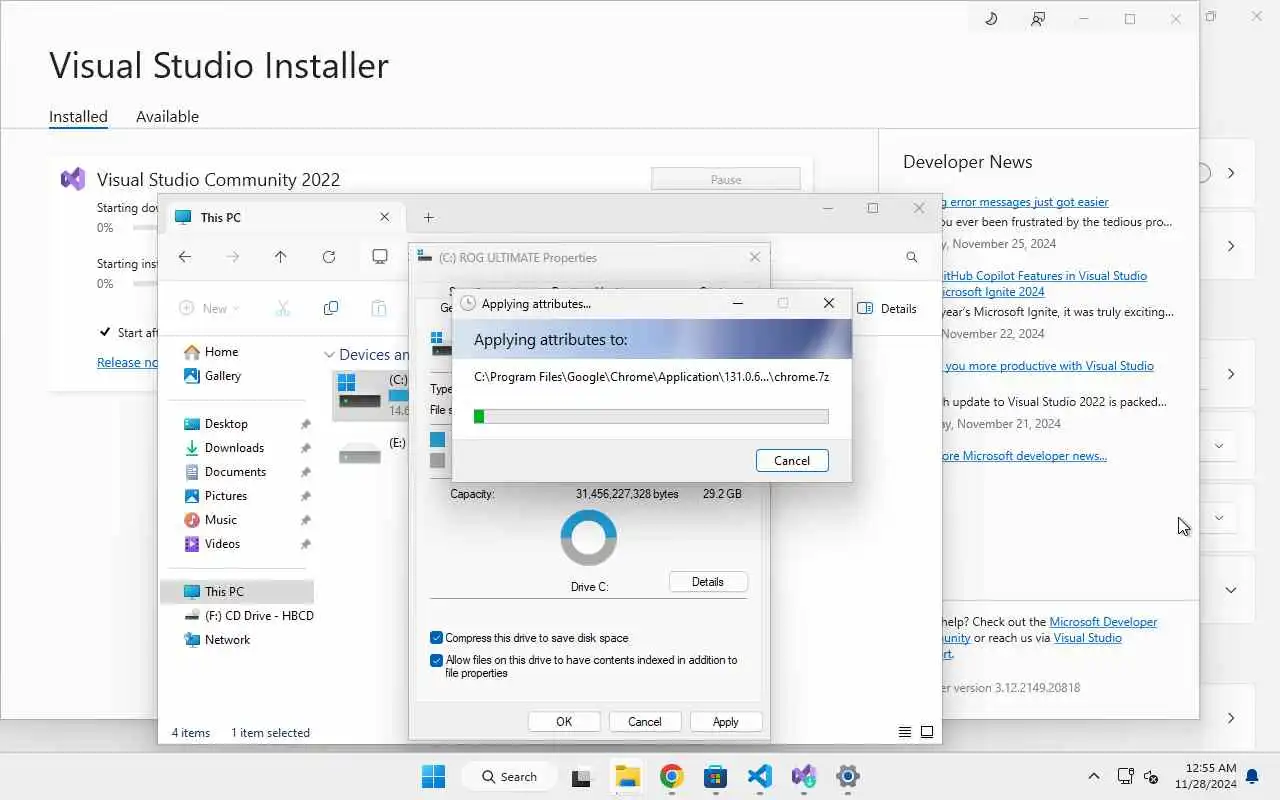Open the New item dropdown in Explorer
Viewport: 1280px width, 800px height.
click(x=210, y=308)
